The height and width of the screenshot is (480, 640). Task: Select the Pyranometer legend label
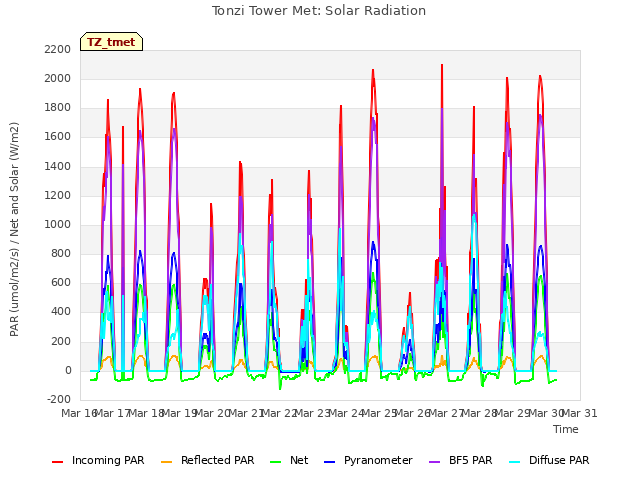click(x=378, y=460)
